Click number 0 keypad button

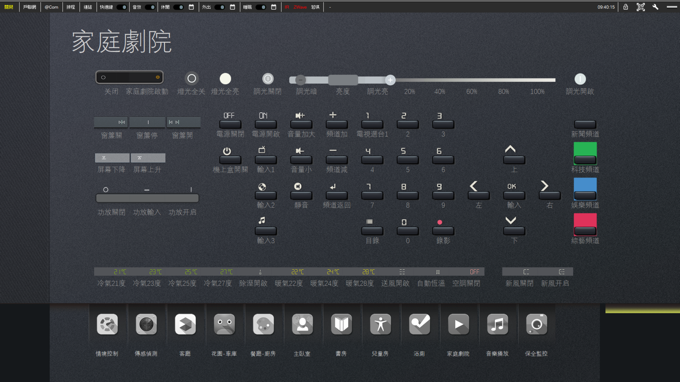pyautogui.click(x=408, y=231)
